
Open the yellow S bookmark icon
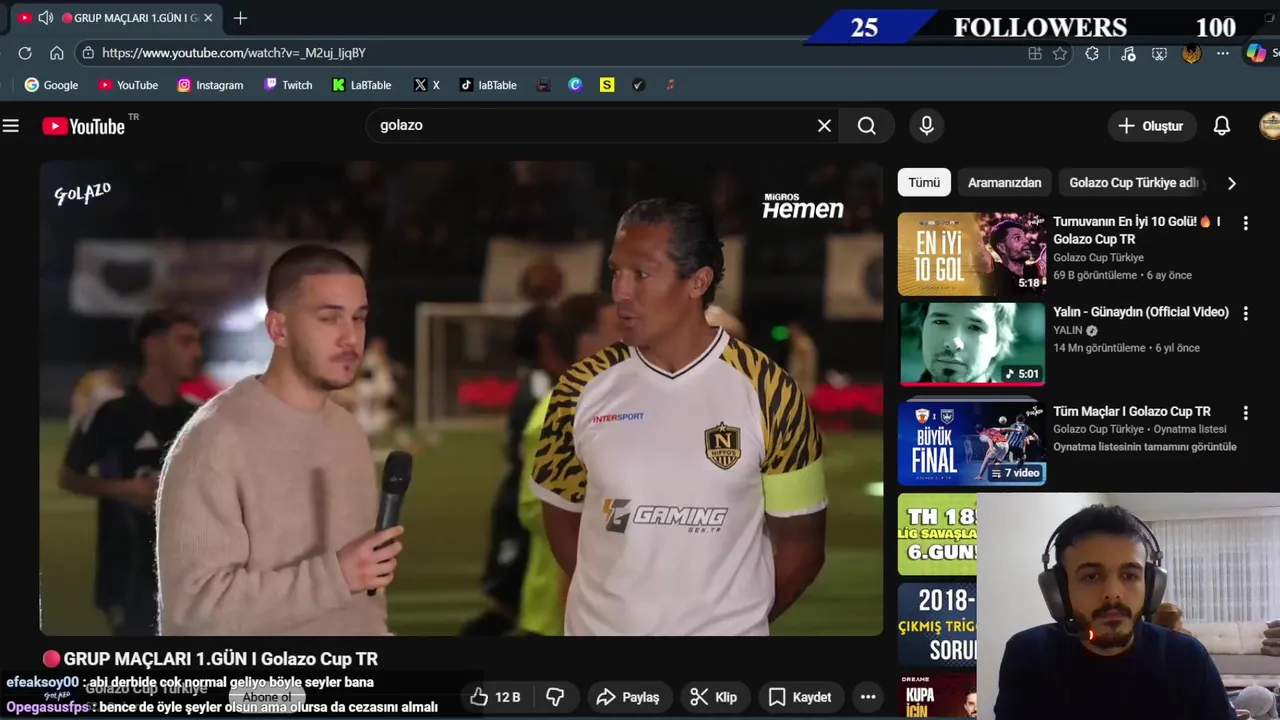[607, 85]
